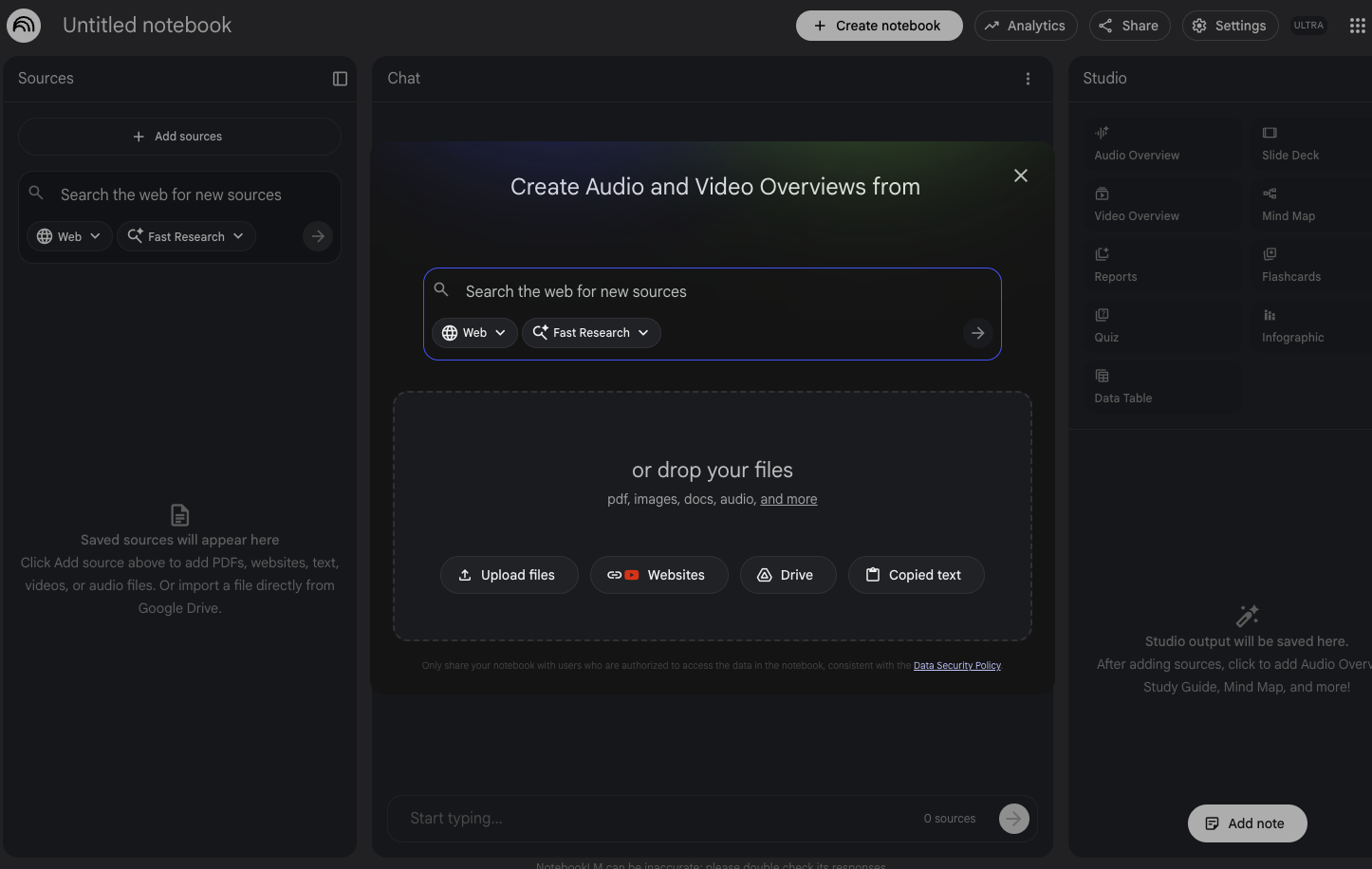Close the add sources dialog
The image size is (1372, 869).
1021,176
